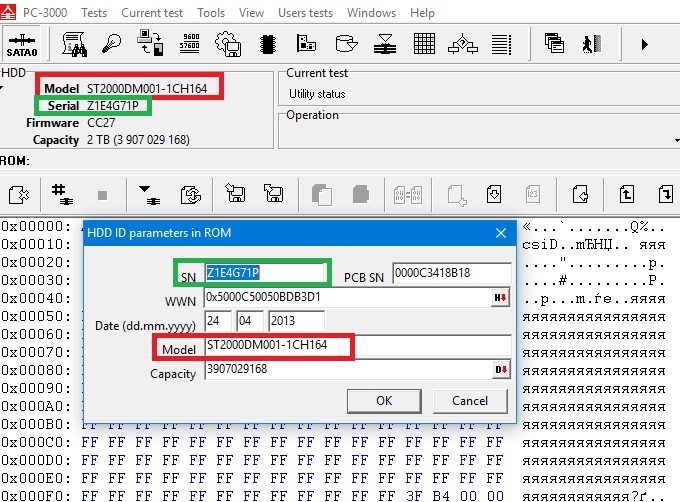Viewport: 680px width, 502px height.
Task: Click the black play arrow at toolbar end
Action: coord(644,44)
